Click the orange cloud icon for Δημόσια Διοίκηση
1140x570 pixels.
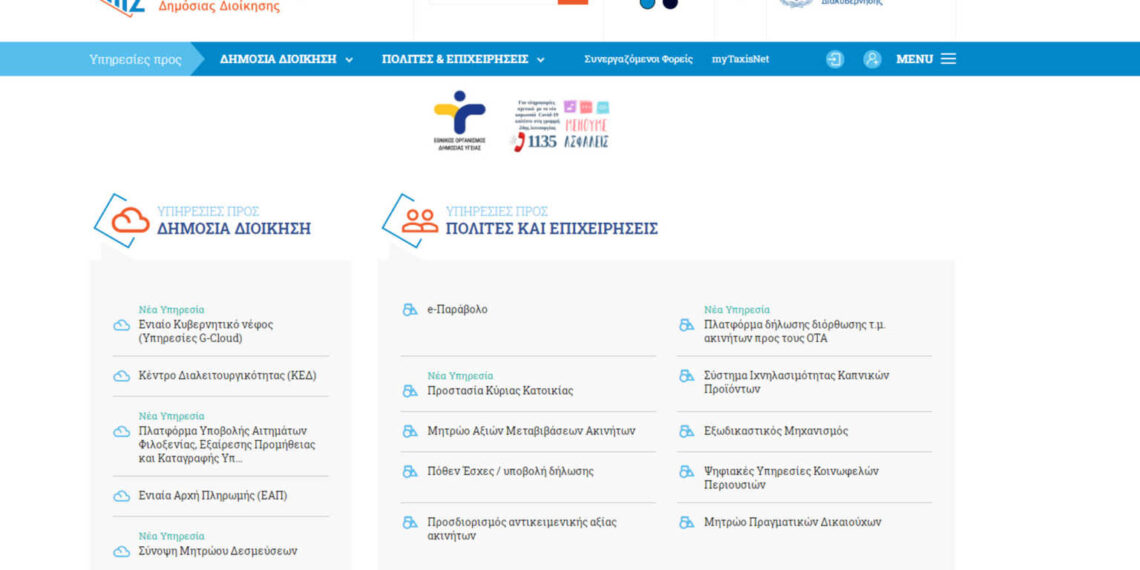[x=129, y=220]
